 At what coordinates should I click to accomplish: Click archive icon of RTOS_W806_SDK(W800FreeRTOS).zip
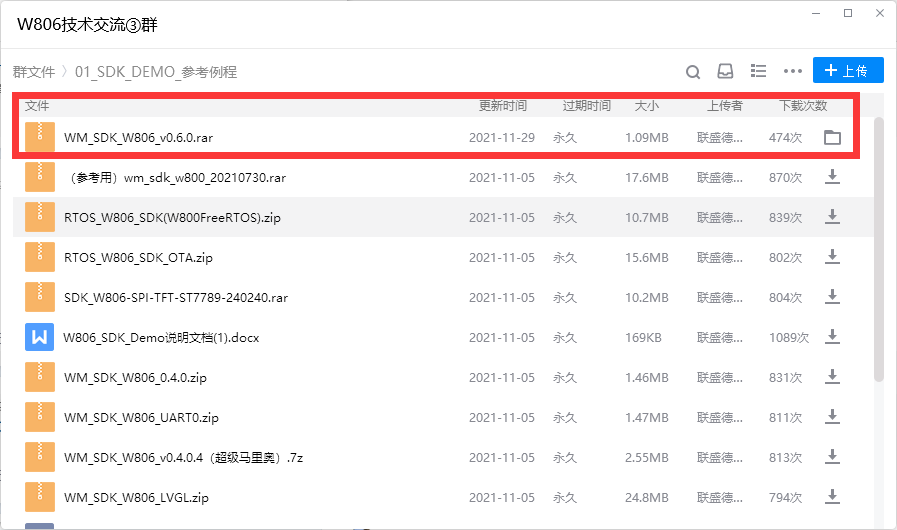coord(40,217)
